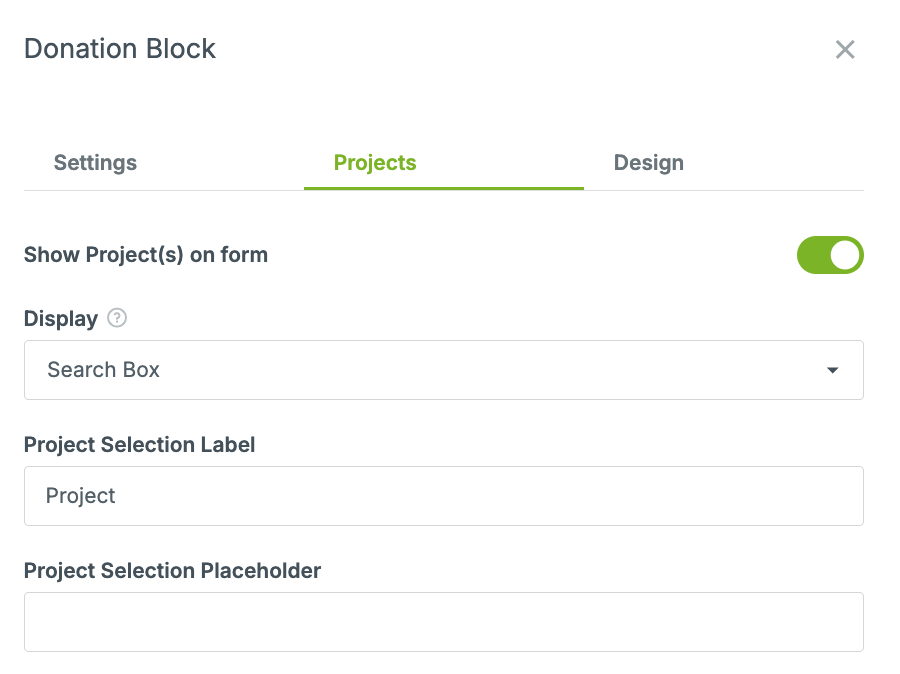Click the Display dropdown caret arrow

click(832, 370)
